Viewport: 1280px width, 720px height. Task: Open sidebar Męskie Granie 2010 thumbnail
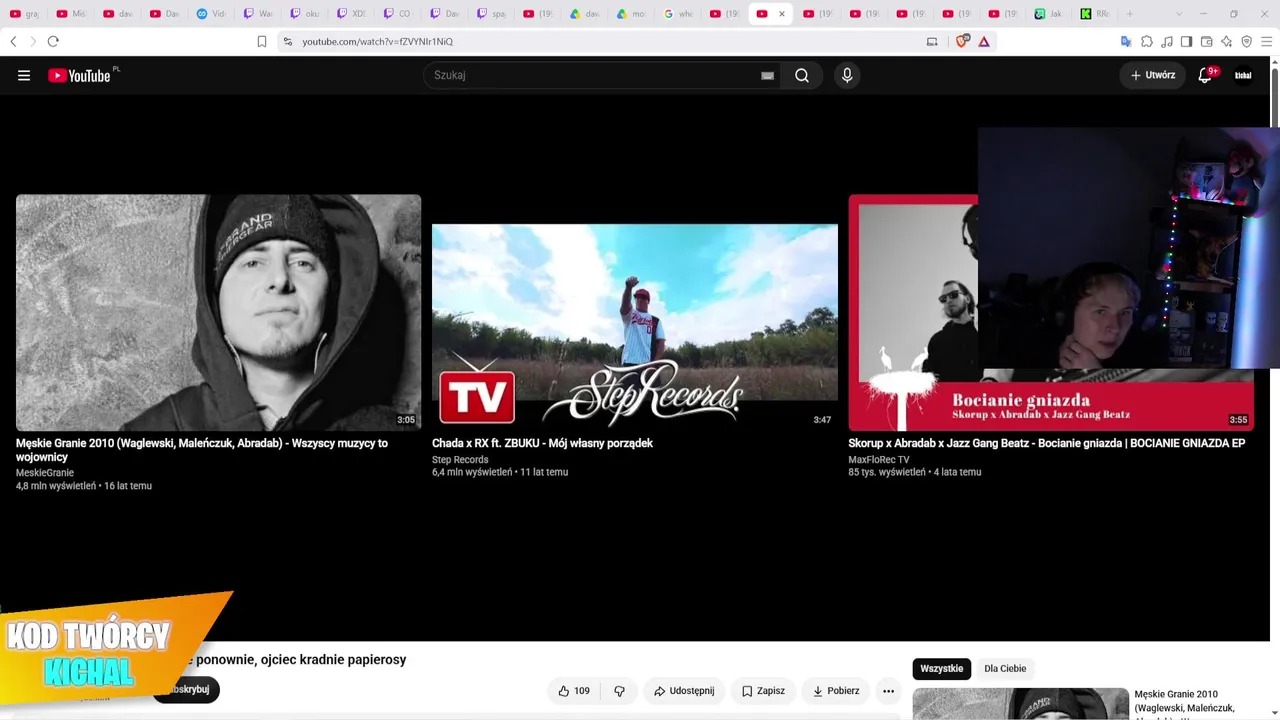pyautogui.click(x=1020, y=703)
